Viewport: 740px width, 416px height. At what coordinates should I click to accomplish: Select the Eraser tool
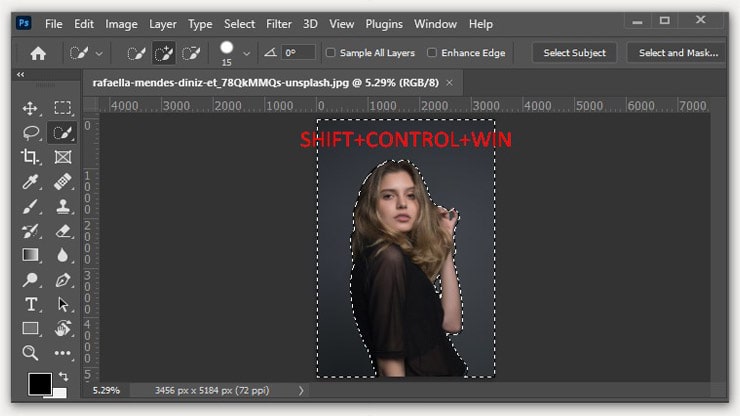click(63, 231)
